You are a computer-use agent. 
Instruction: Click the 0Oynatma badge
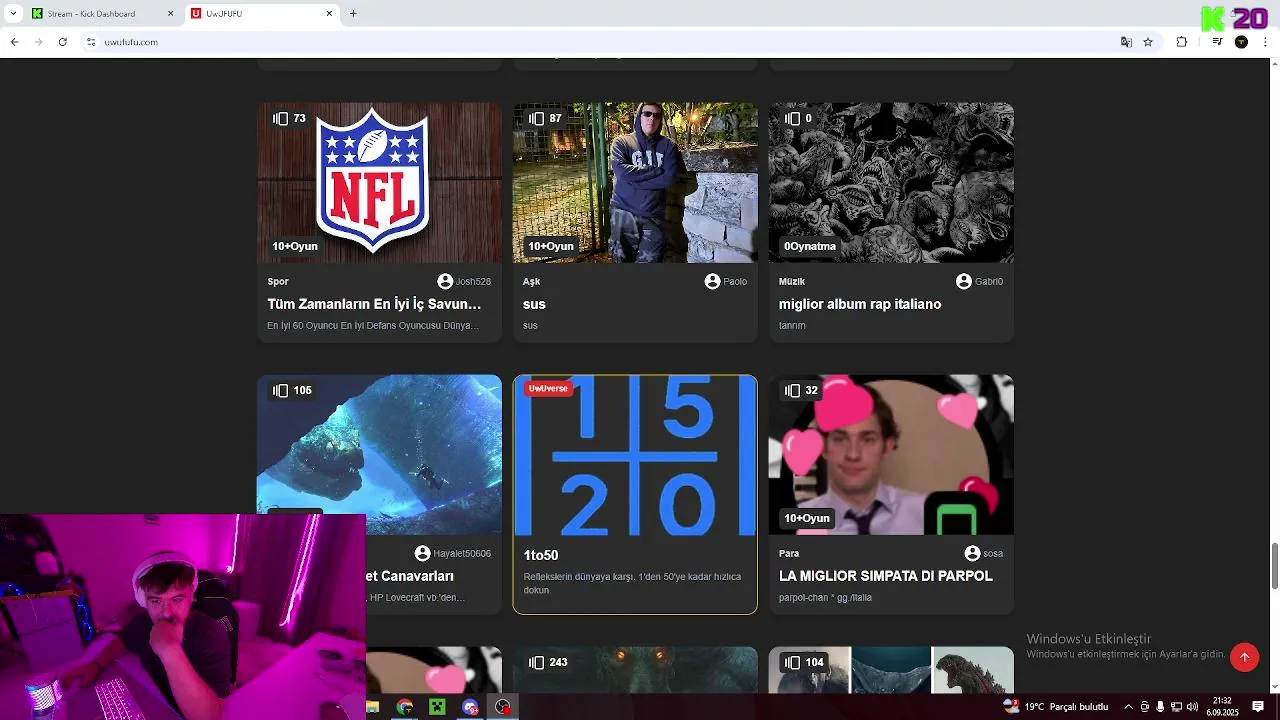(810, 246)
